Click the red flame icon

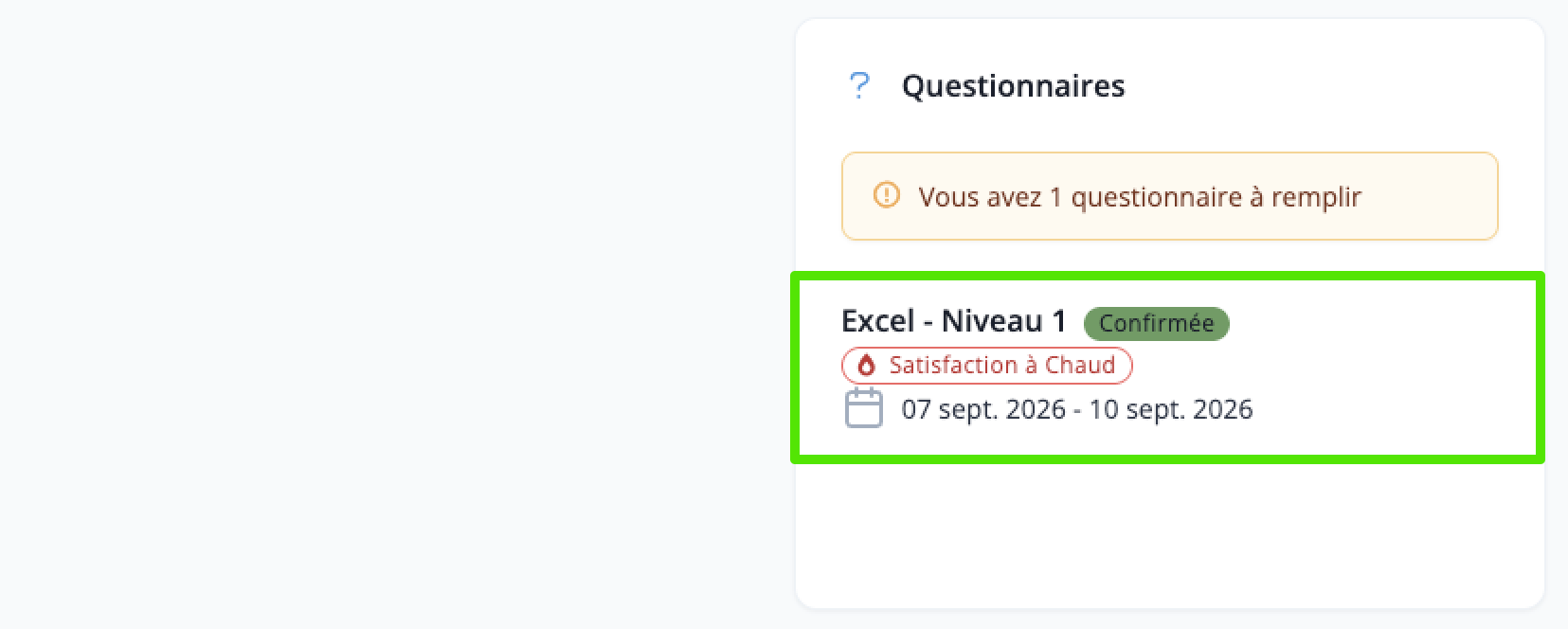(x=866, y=366)
